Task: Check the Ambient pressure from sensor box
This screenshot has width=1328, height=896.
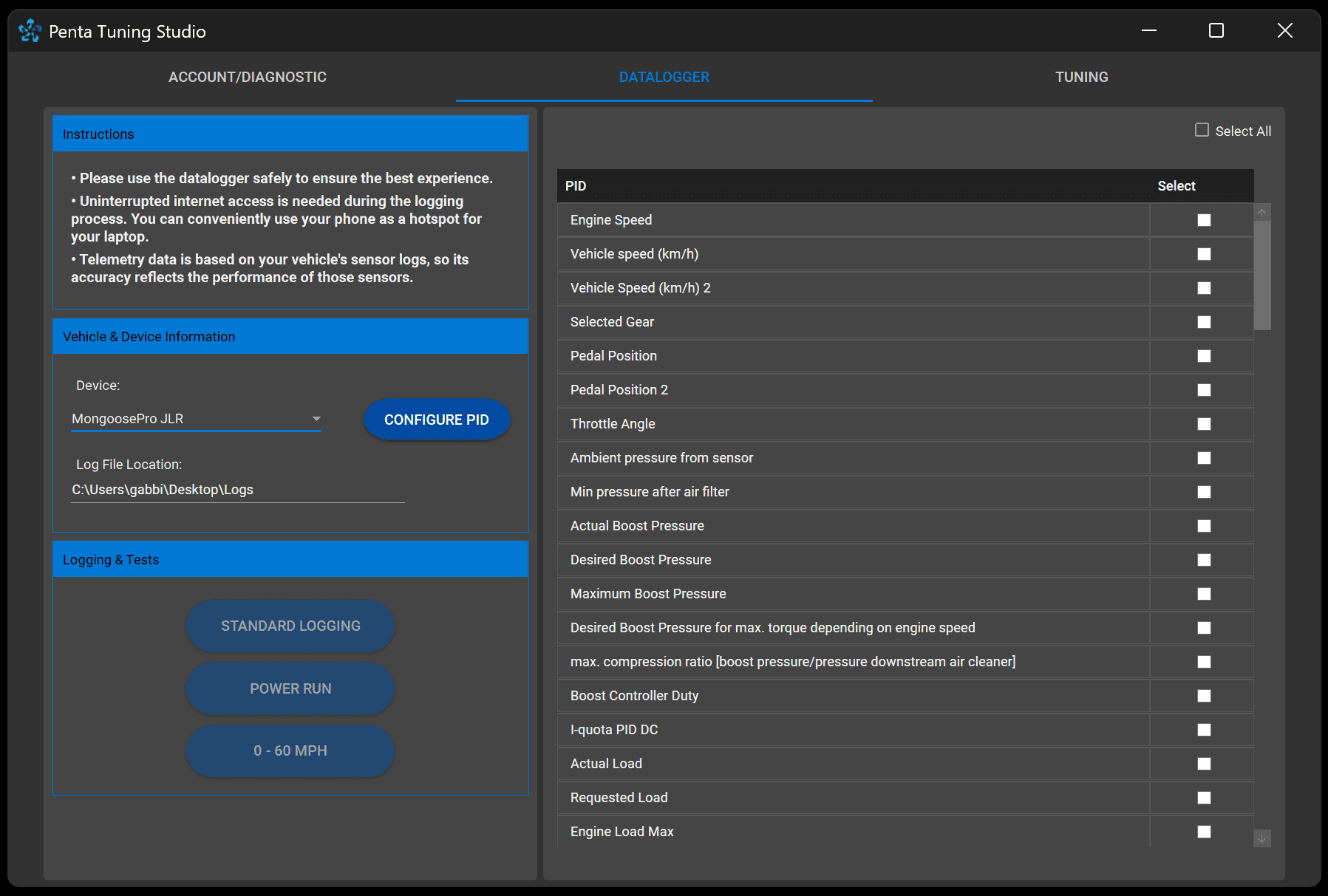Action: pyautogui.click(x=1204, y=458)
